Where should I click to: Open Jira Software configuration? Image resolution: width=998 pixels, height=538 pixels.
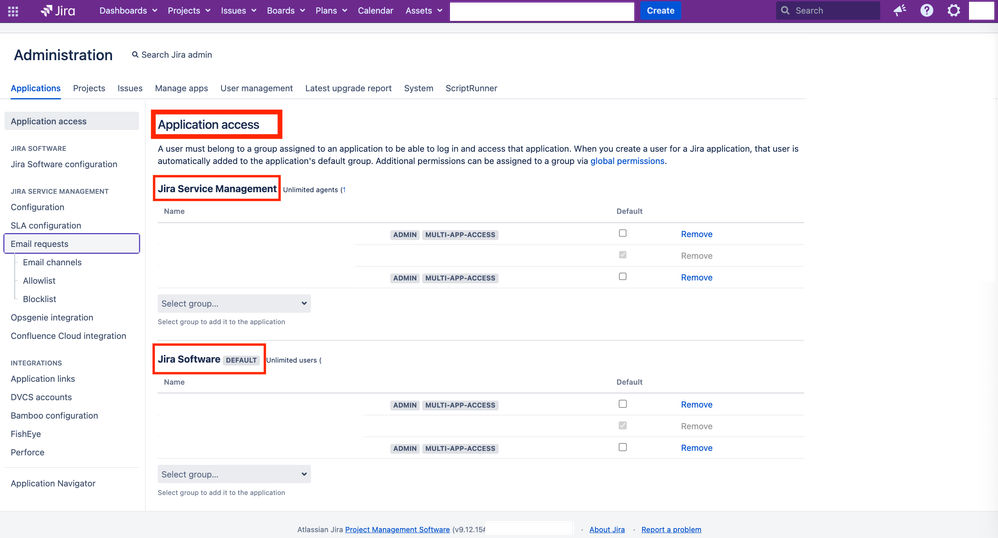pos(64,164)
